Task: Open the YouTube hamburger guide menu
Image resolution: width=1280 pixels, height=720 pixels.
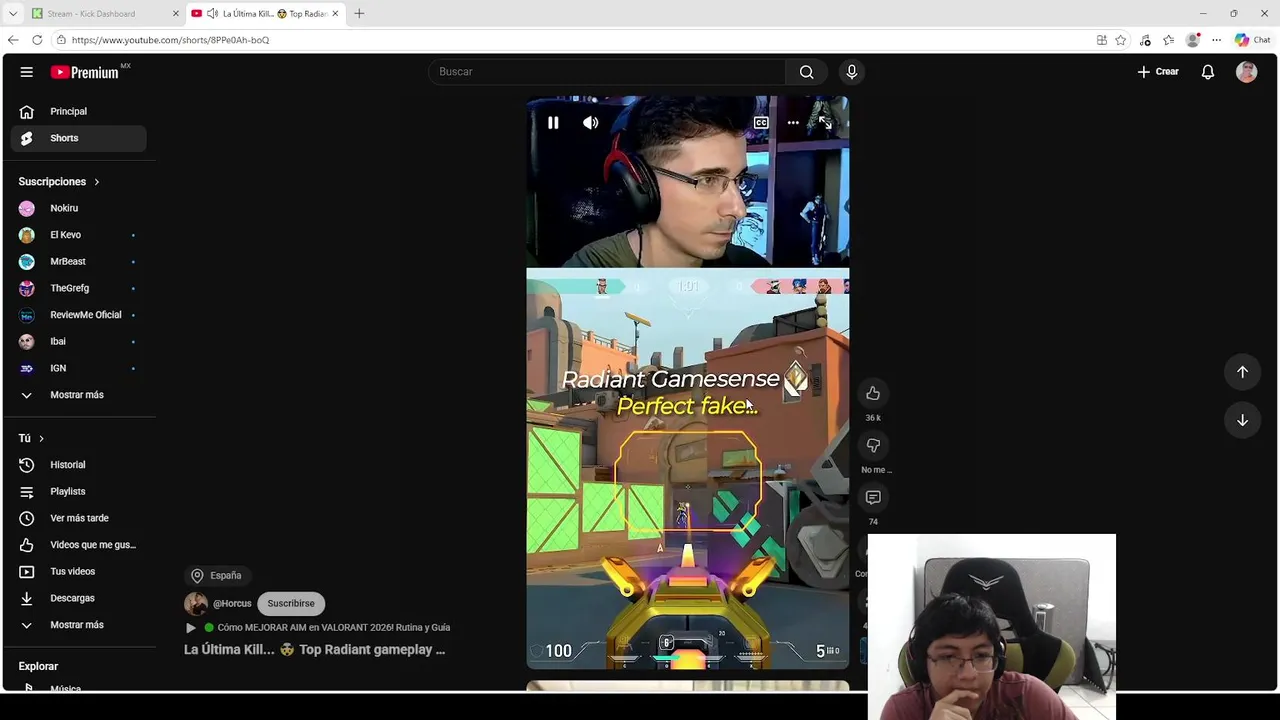Action: coord(27,72)
